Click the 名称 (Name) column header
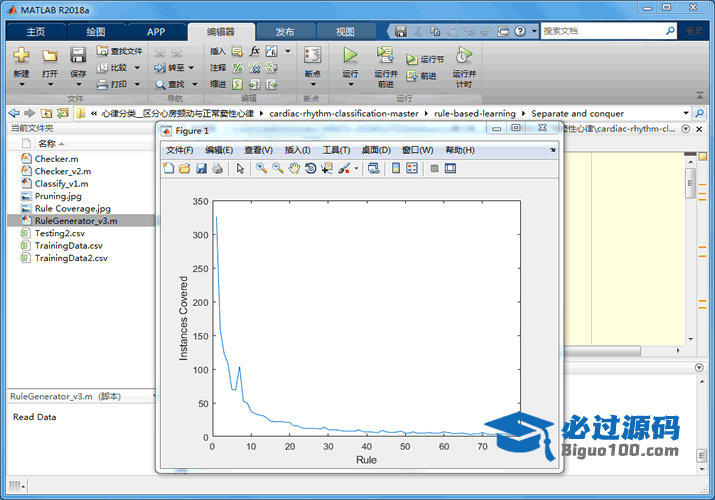The height and width of the screenshot is (500, 715). click(47, 144)
